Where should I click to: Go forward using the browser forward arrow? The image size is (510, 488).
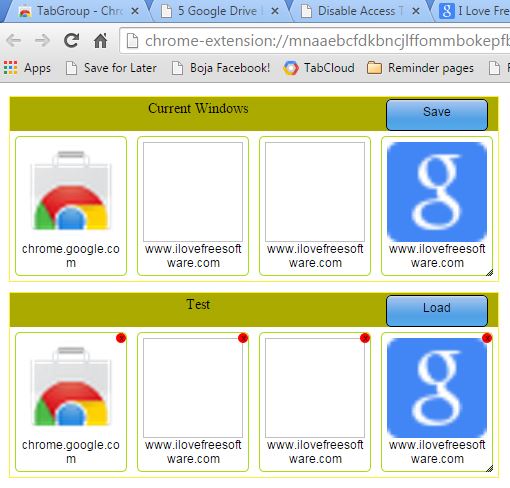click(42, 41)
